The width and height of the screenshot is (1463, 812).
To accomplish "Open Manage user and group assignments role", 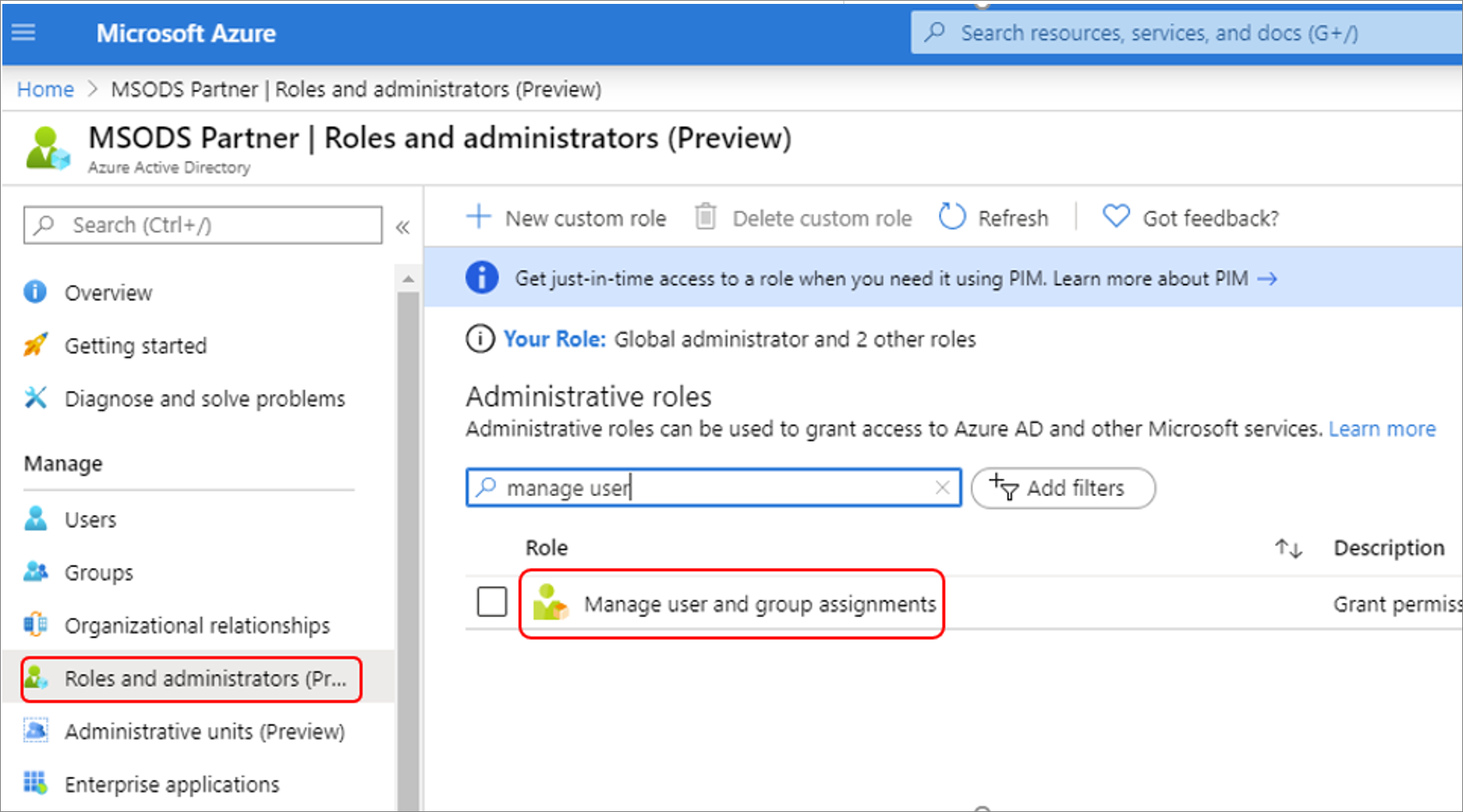I will coord(760,605).
